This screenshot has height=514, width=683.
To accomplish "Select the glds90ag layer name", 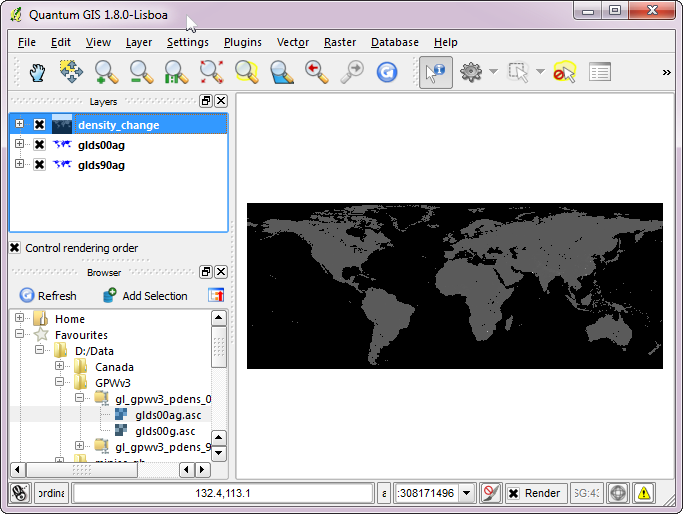I will (x=101, y=165).
